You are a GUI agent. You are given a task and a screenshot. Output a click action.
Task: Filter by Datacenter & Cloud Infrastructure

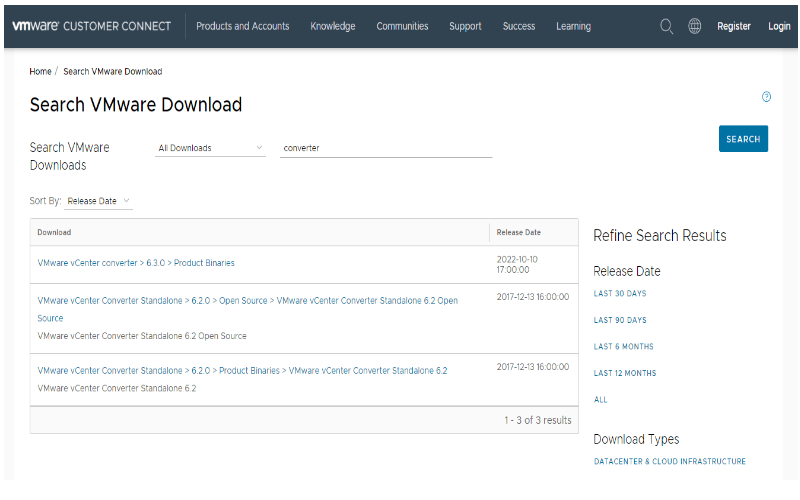pyautogui.click(x=669, y=461)
